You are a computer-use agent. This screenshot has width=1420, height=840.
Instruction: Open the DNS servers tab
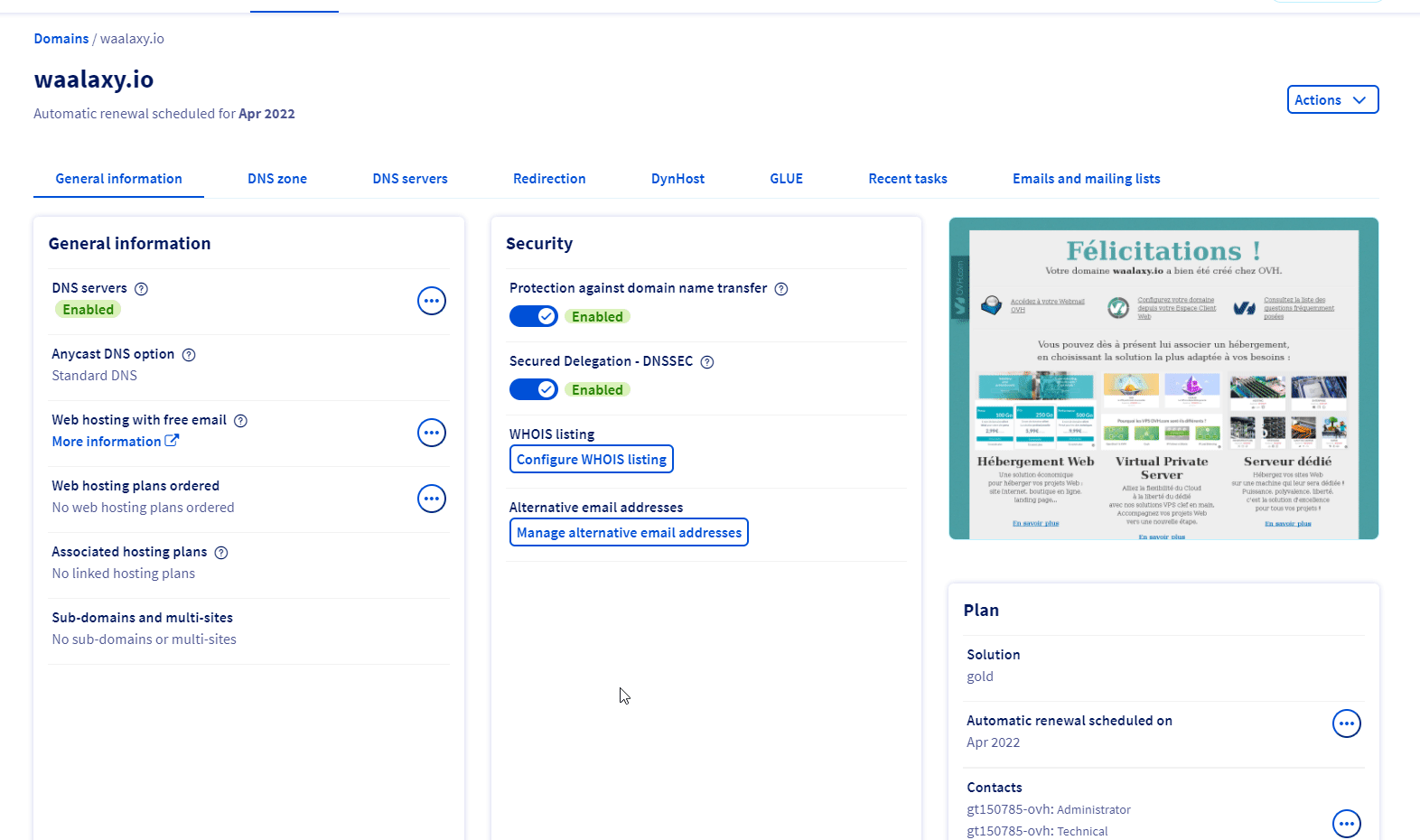coord(410,179)
